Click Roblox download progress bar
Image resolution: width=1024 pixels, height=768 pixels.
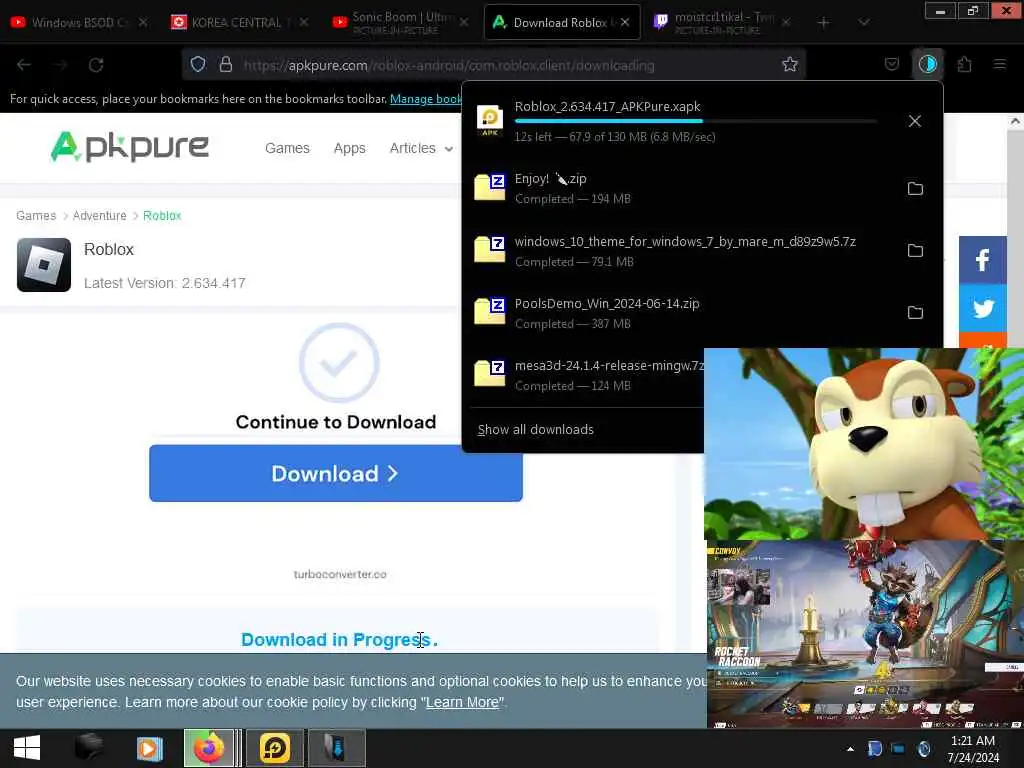coord(696,121)
